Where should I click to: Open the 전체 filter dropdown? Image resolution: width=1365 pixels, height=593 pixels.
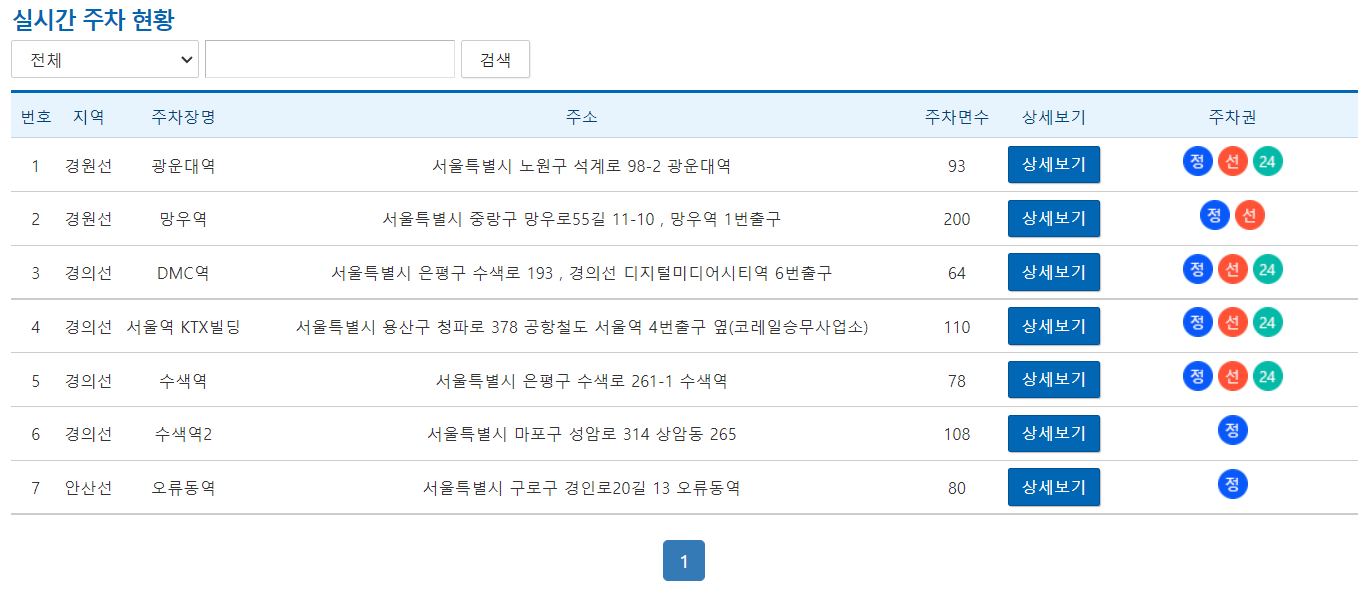point(104,59)
